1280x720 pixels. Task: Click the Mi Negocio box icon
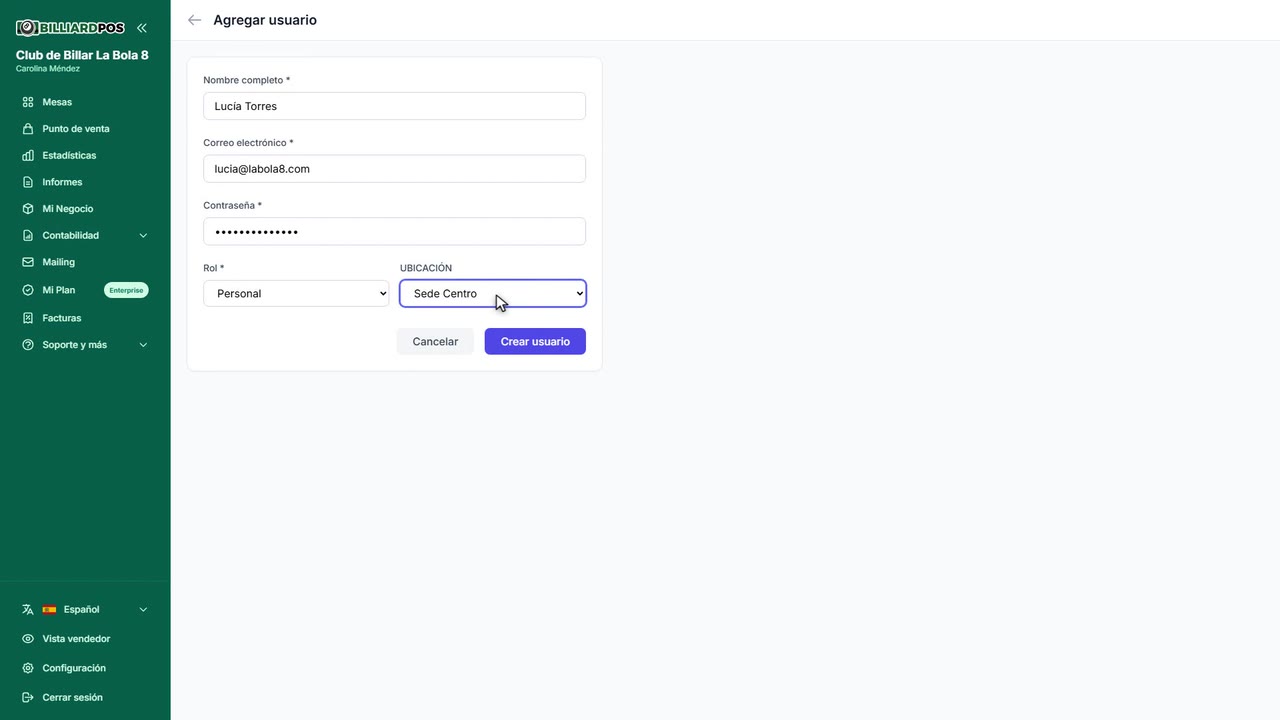[x=28, y=209]
